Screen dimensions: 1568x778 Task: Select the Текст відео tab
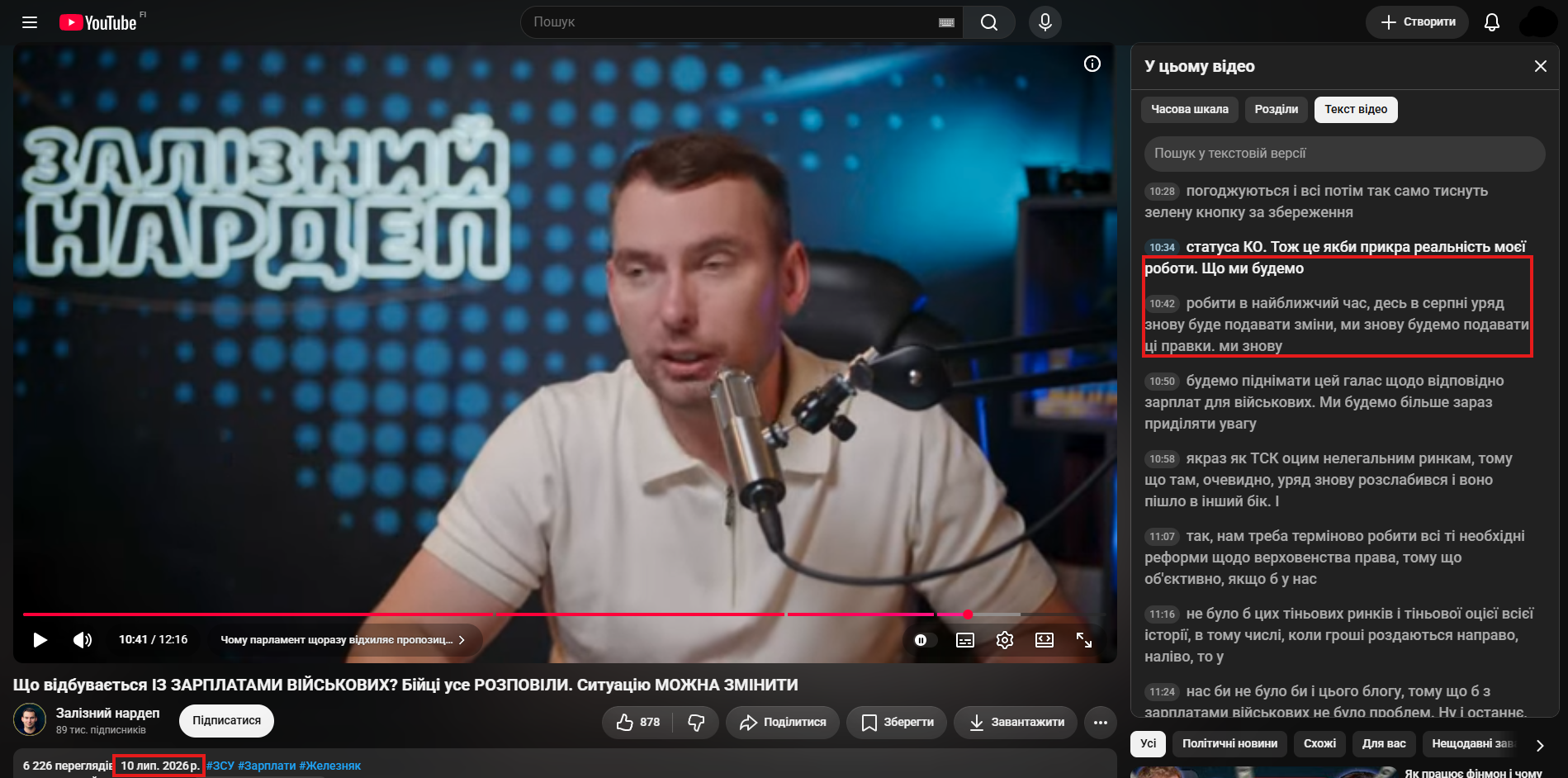pyautogui.click(x=1356, y=109)
